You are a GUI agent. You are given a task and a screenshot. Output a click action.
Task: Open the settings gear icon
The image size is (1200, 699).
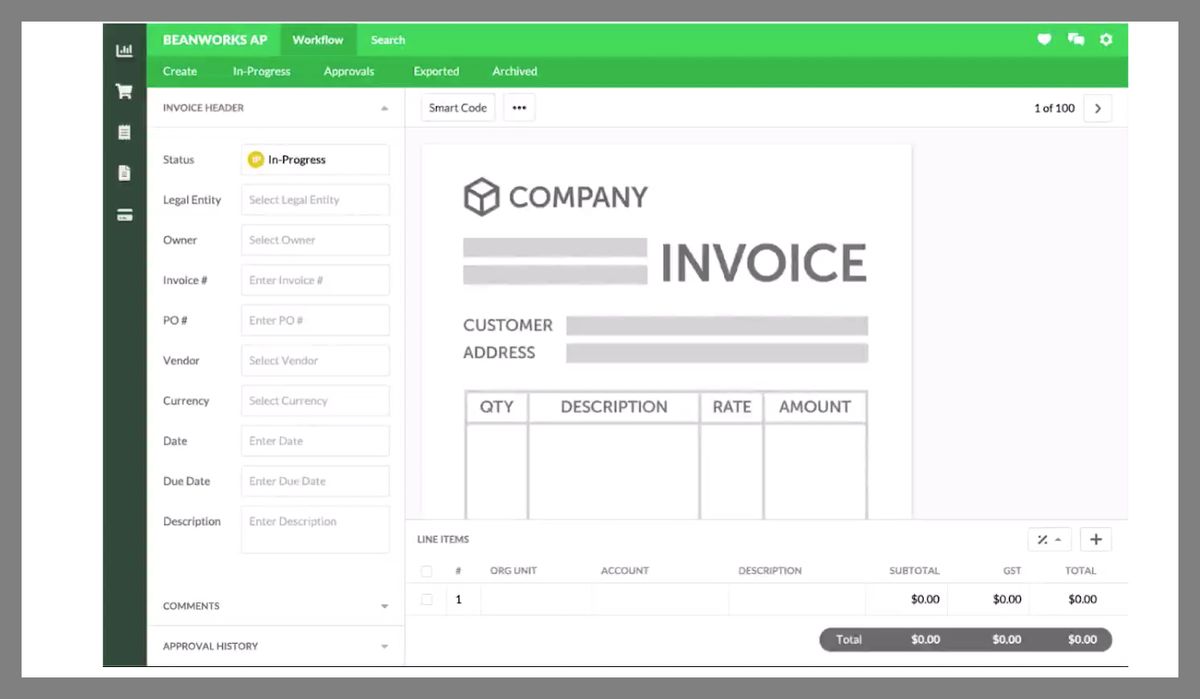1106,40
